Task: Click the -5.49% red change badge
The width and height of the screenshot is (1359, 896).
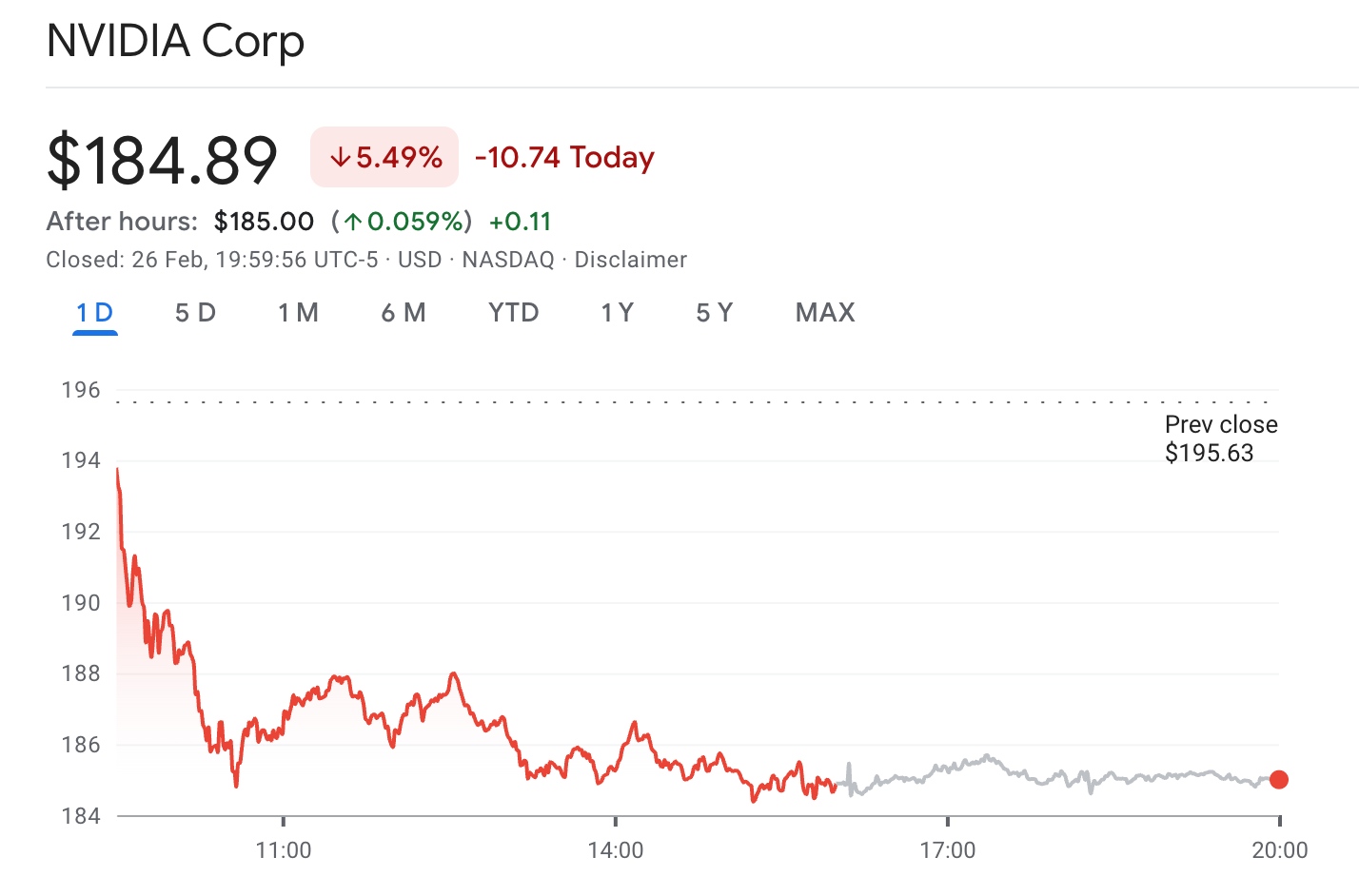Action: tap(384, 156)
